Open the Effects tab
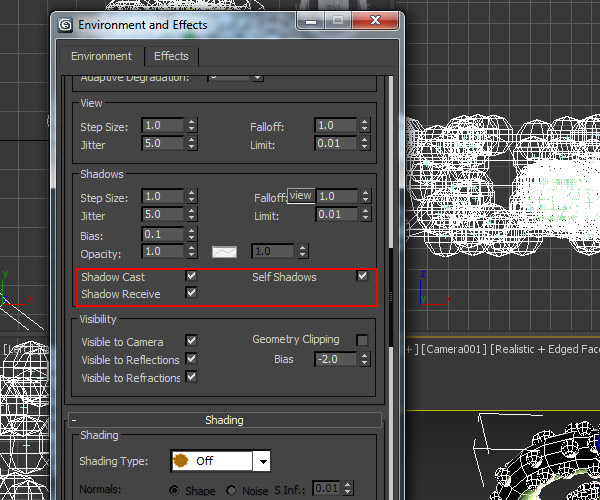The height and width of the screenshot is (500, 600). 171,56
